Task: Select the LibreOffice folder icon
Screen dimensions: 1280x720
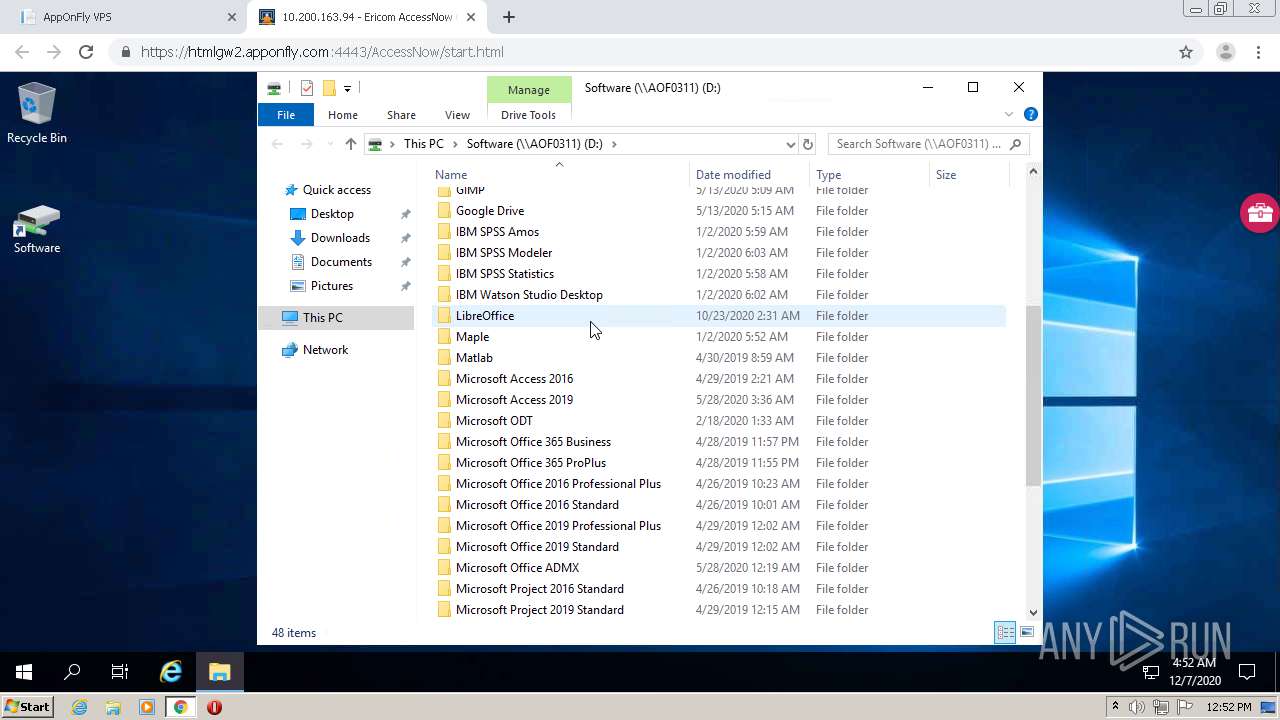Action: point(444,316)
